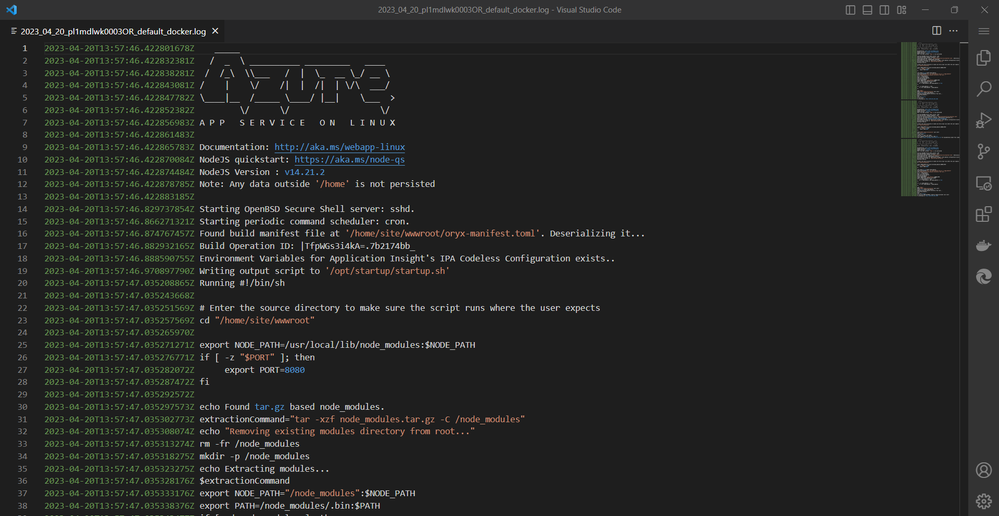Click 'Starting periodic command scheduler: cron.'
Image resolution: width=999 pixels, height=516 pixels.
point(305,221)
